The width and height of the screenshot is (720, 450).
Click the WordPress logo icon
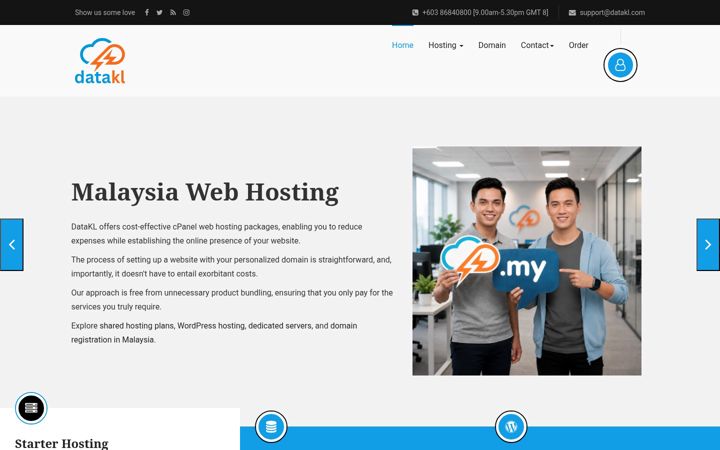511,427
